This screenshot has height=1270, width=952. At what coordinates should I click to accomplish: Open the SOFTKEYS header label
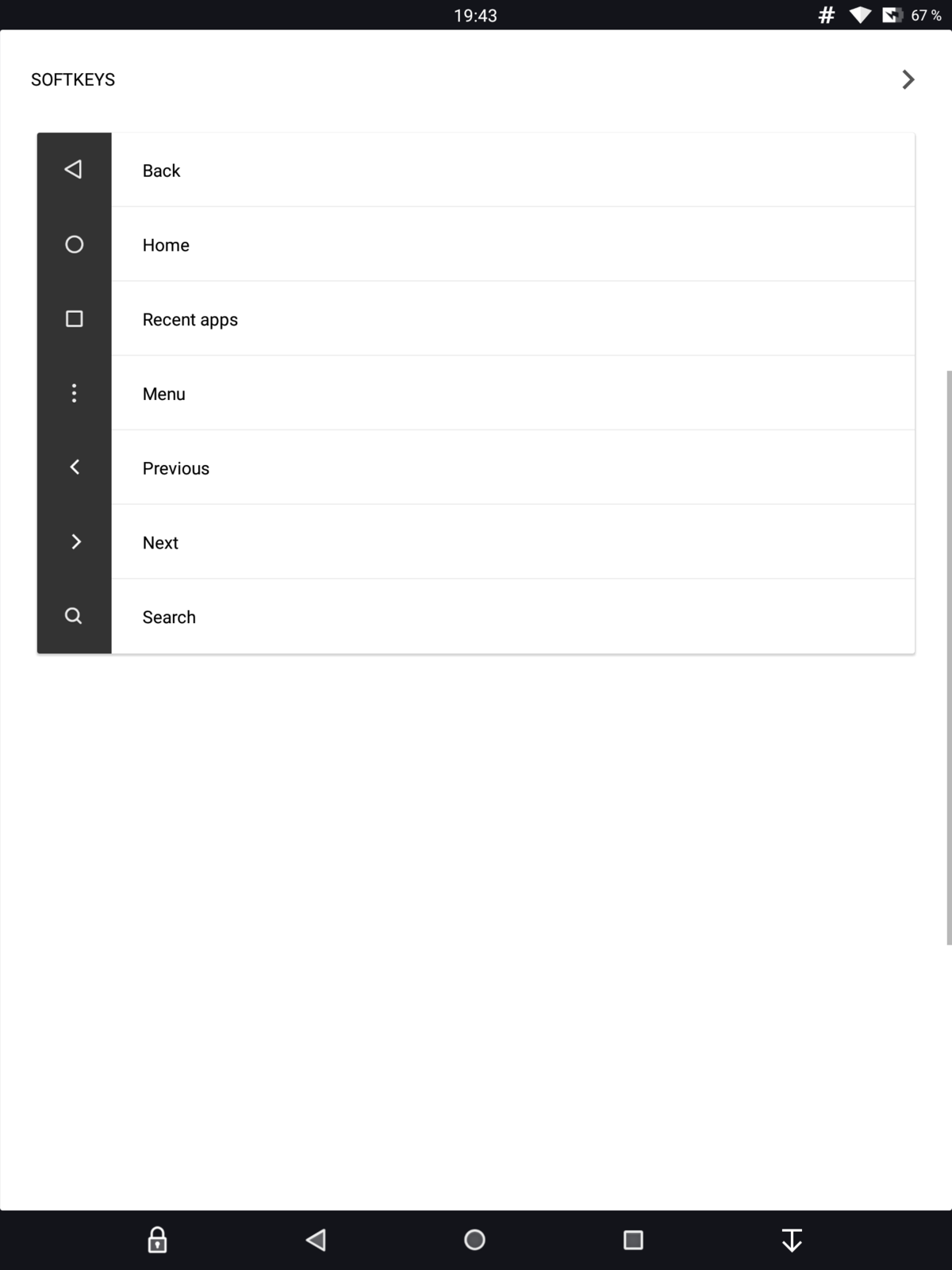[x=73, y=79]
